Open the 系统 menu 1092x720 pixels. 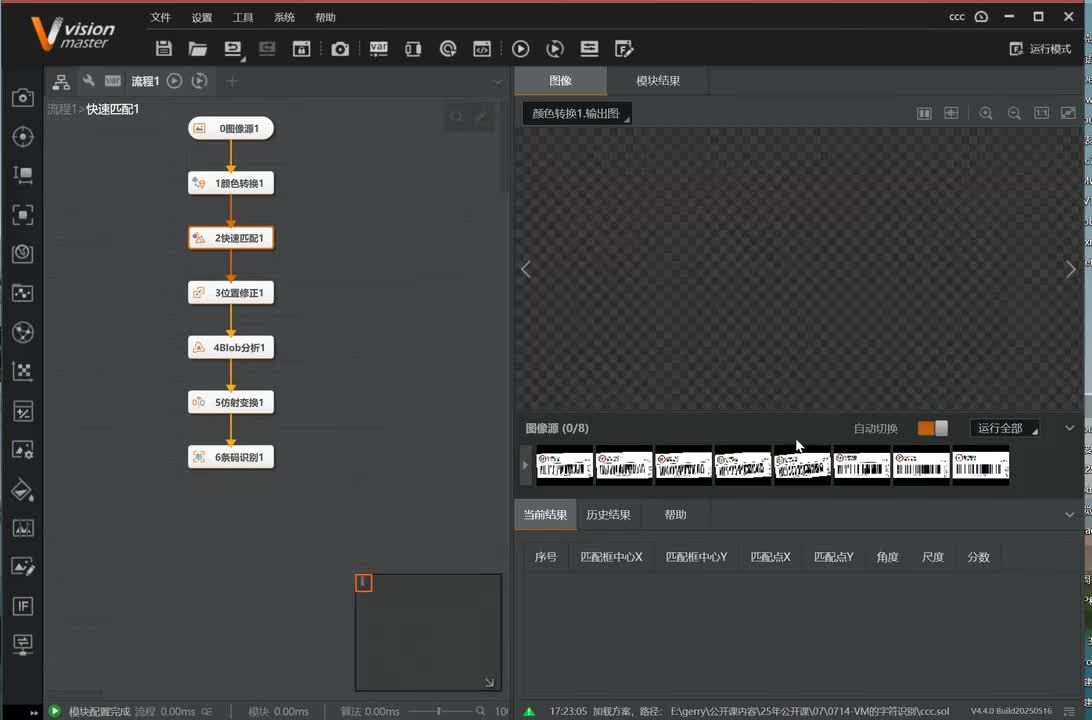[284, 17]
